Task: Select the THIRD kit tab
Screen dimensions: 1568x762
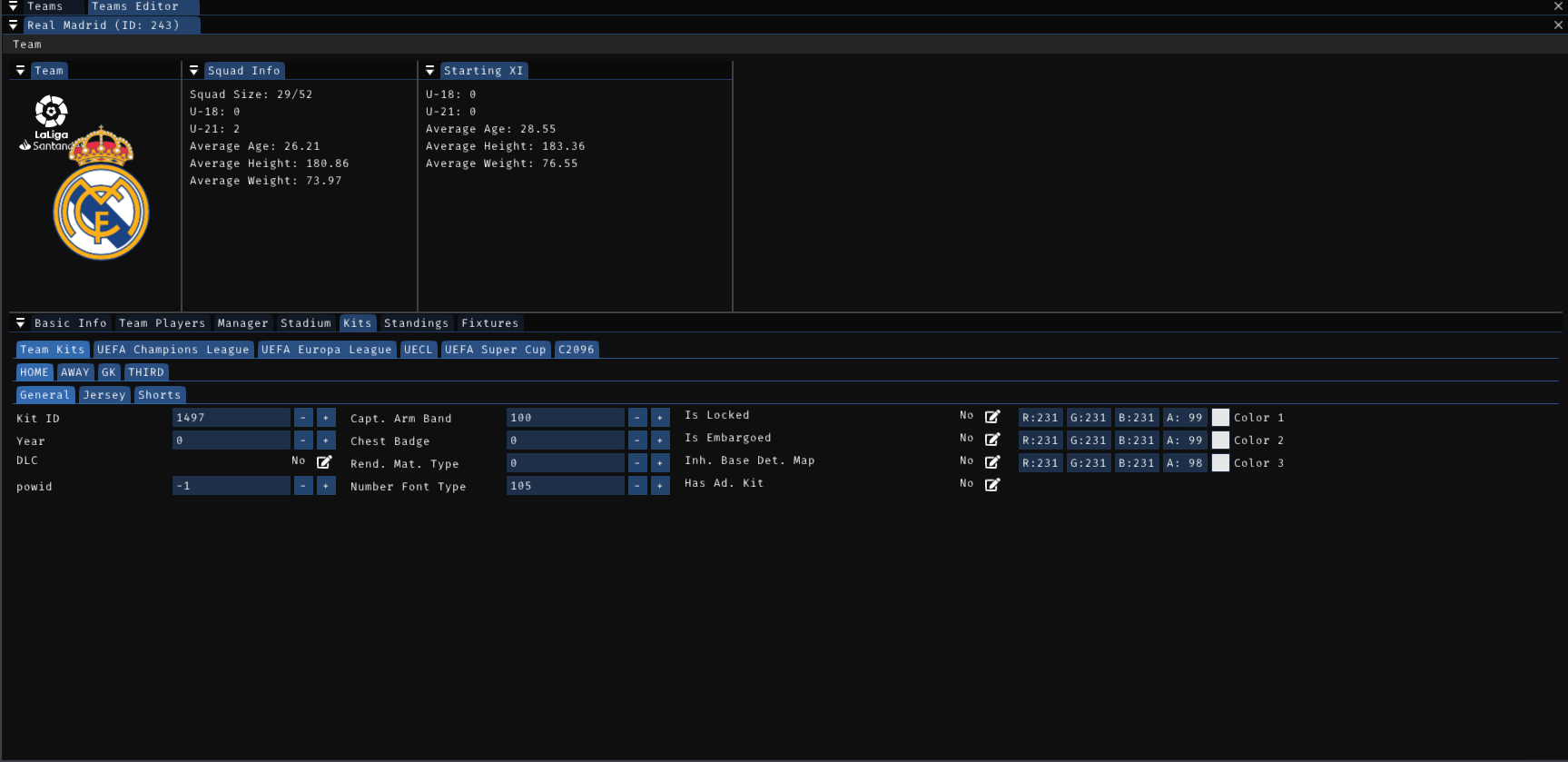Action: (x=146, y=372)
